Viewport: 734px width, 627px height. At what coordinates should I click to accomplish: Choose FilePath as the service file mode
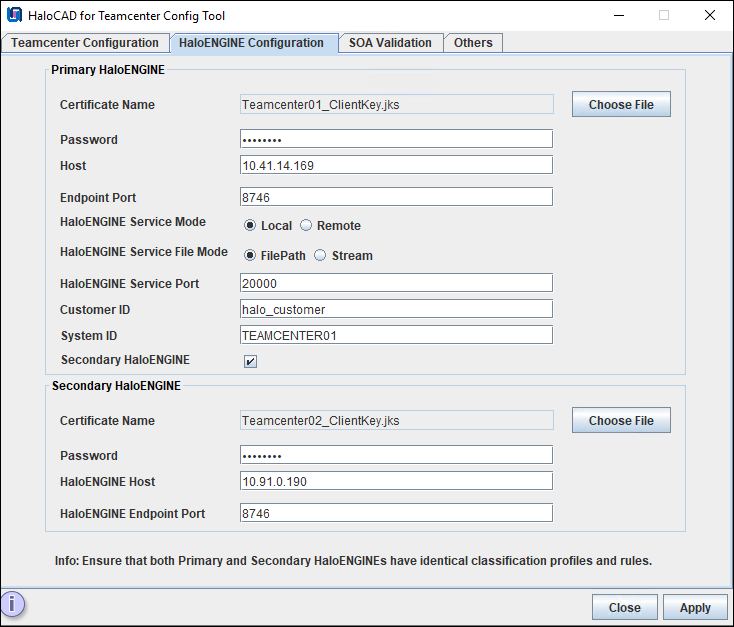click(x=250, y=256)
